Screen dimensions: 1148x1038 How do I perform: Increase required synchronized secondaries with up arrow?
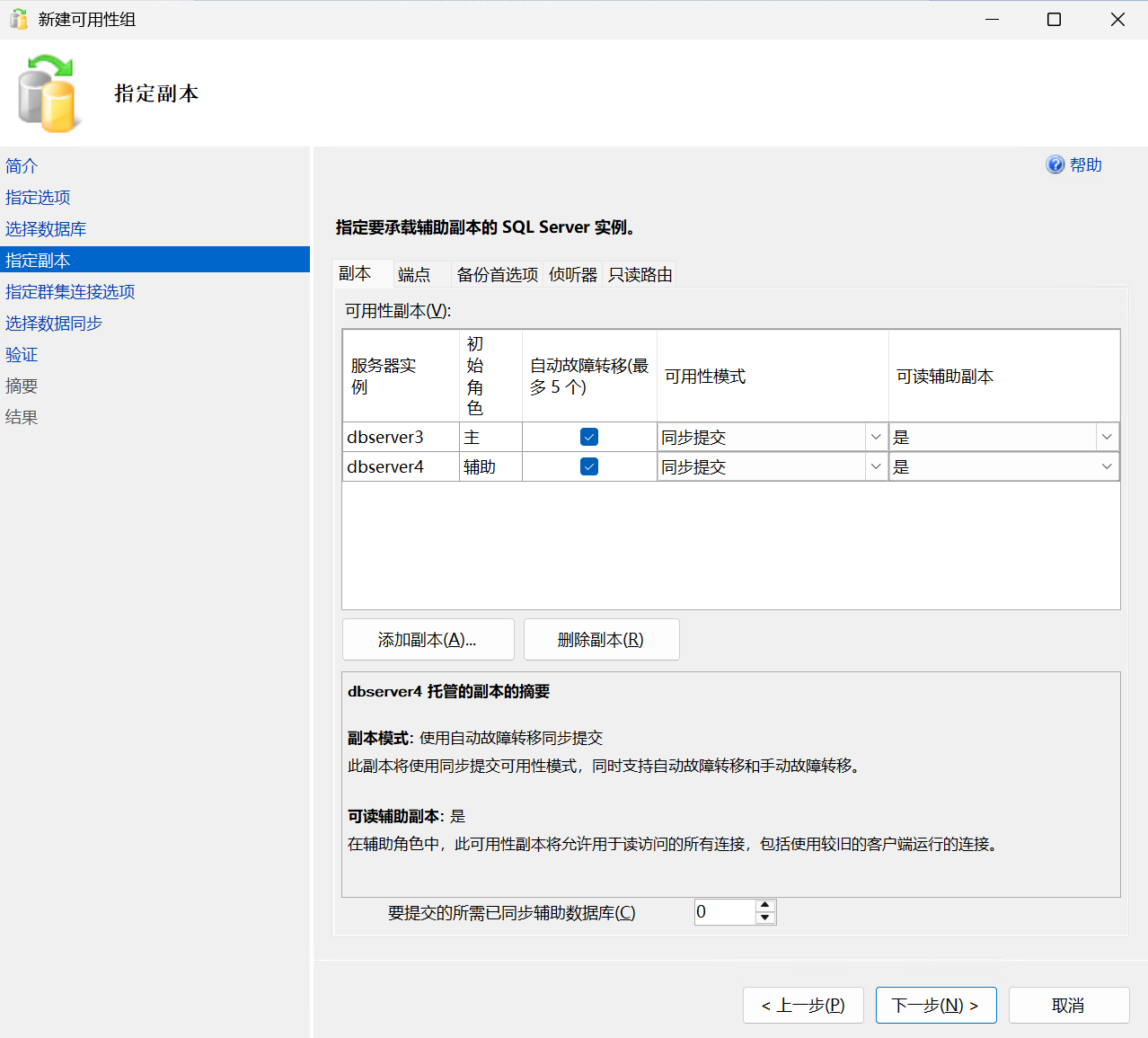(x=765, y=906)
